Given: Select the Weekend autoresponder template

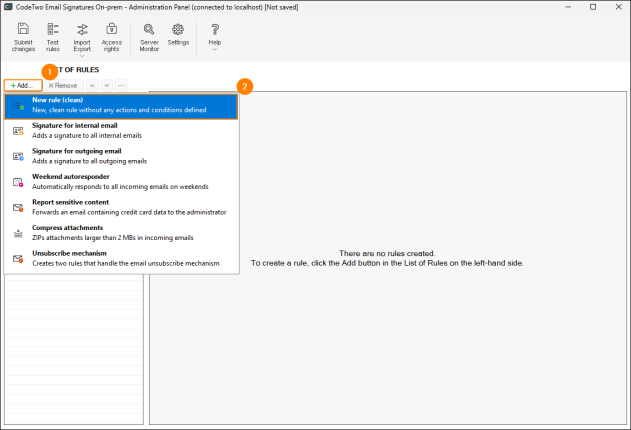Looking at the screenshot, I should click(x=121, y=181).
